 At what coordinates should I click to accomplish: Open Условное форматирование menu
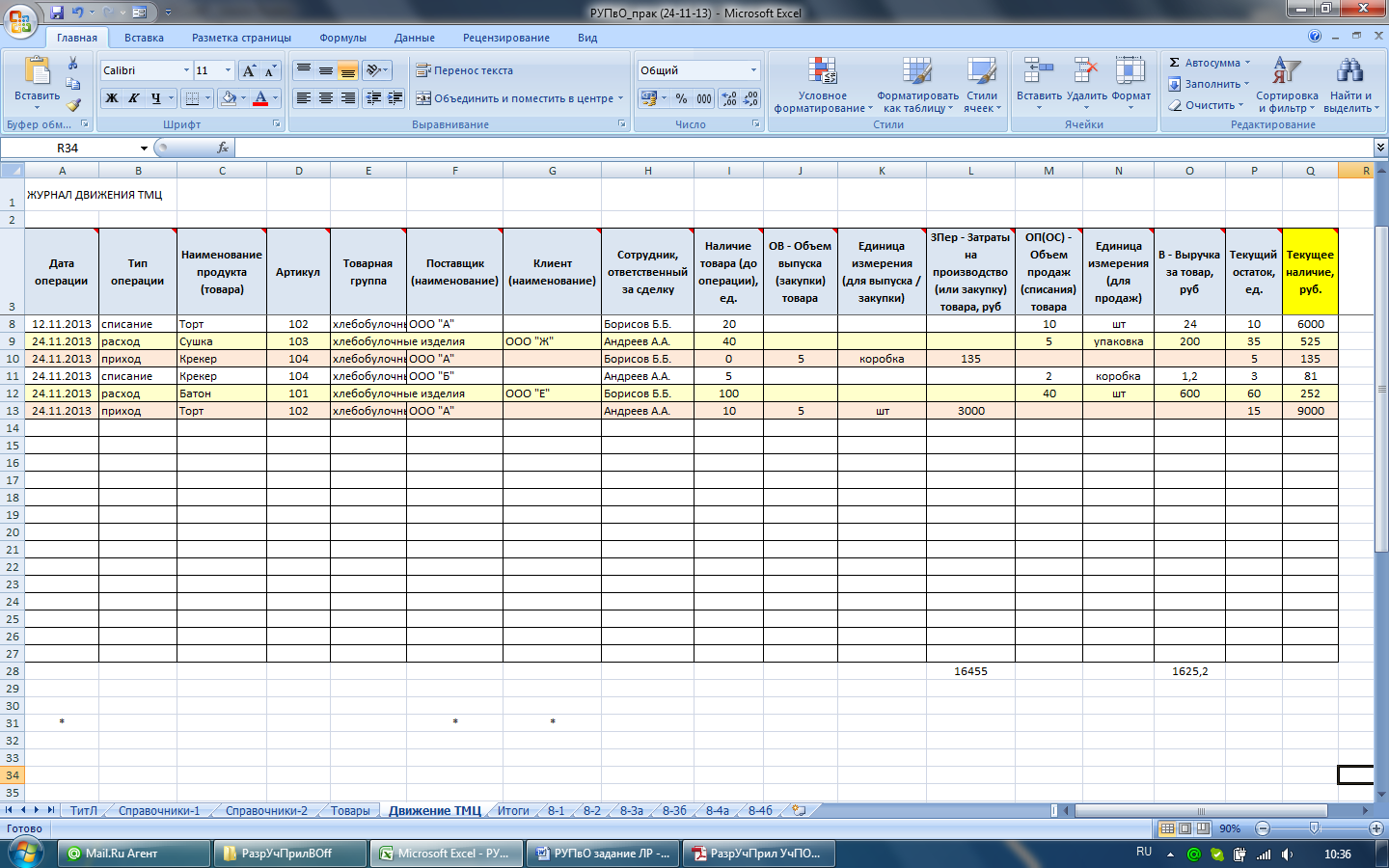click(x=822, y=85)
